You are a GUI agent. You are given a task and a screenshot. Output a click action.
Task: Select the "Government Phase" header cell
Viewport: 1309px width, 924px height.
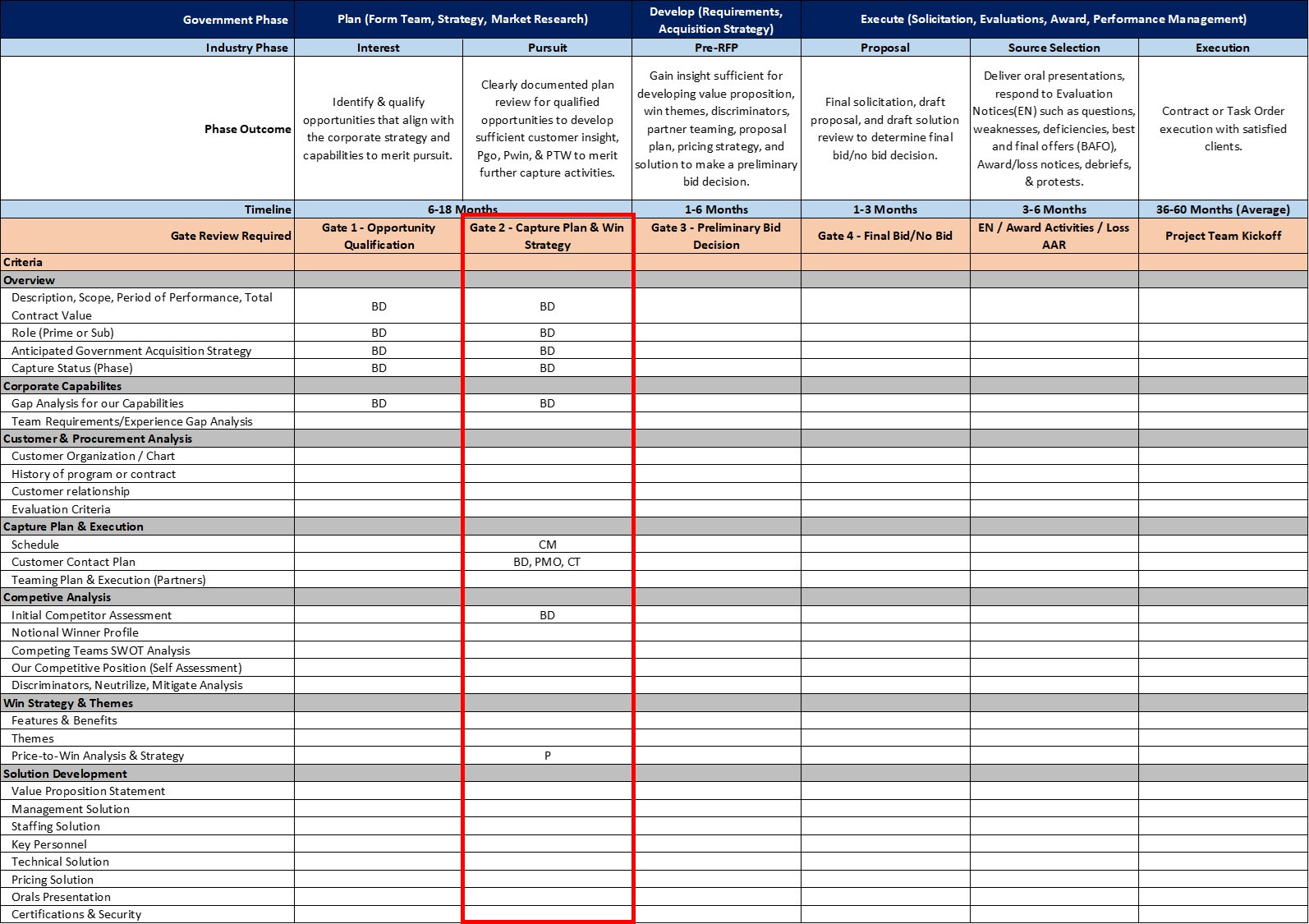[147, 20]
